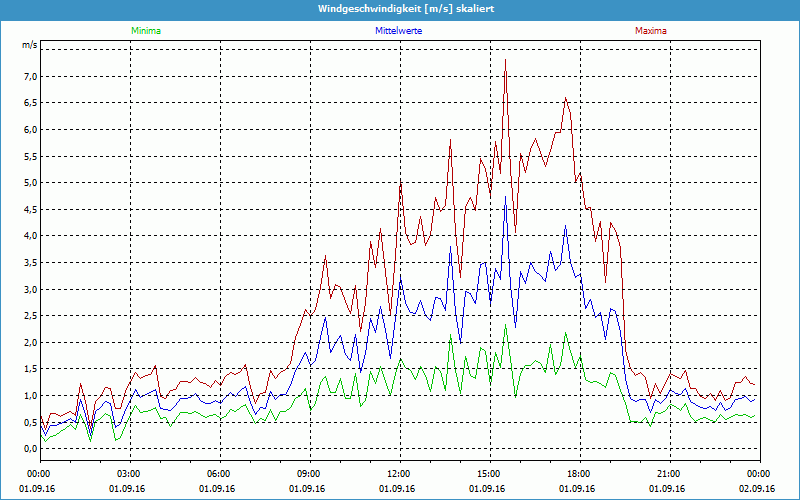This screenshot has height=500, width=800.
Task: Select the 06:00 time axis label
Action: pyautogui.click(x=219, y=474)
